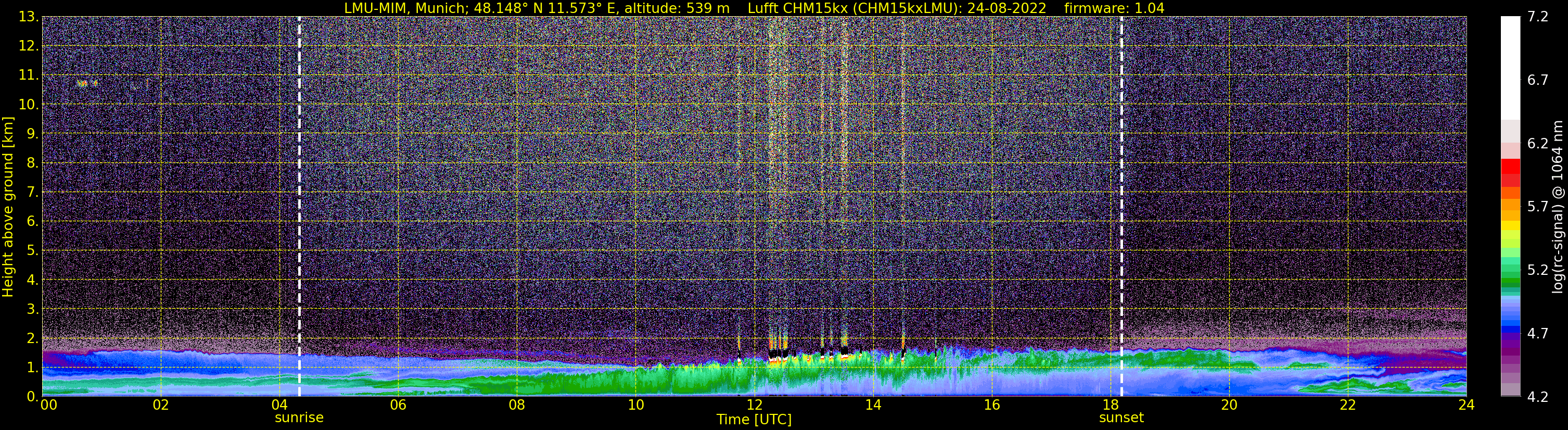Click the '4.7' colorbar tick label
Image resolution: width=1568 pixels, height=430 pixels.
pos(1538,333)
